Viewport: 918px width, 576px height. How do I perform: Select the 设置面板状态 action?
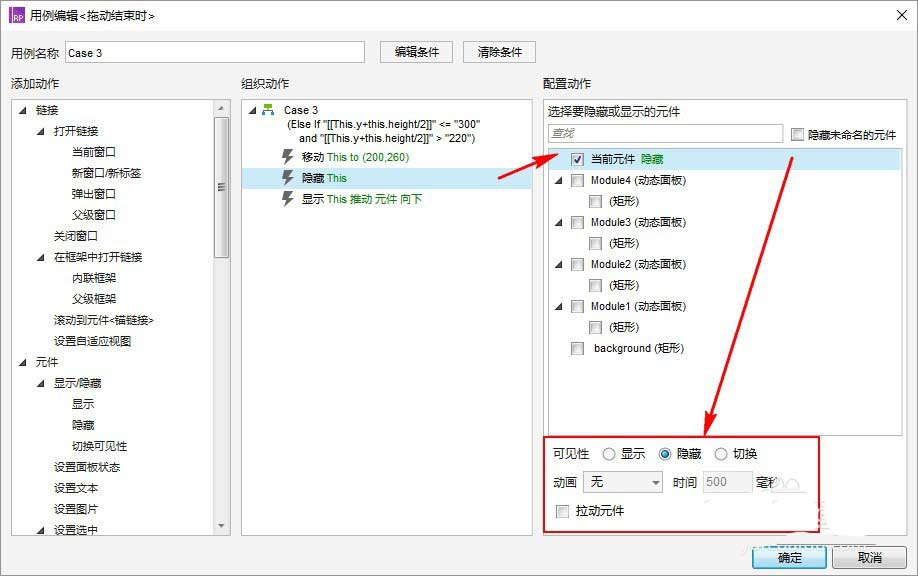[x=87, y=467]
